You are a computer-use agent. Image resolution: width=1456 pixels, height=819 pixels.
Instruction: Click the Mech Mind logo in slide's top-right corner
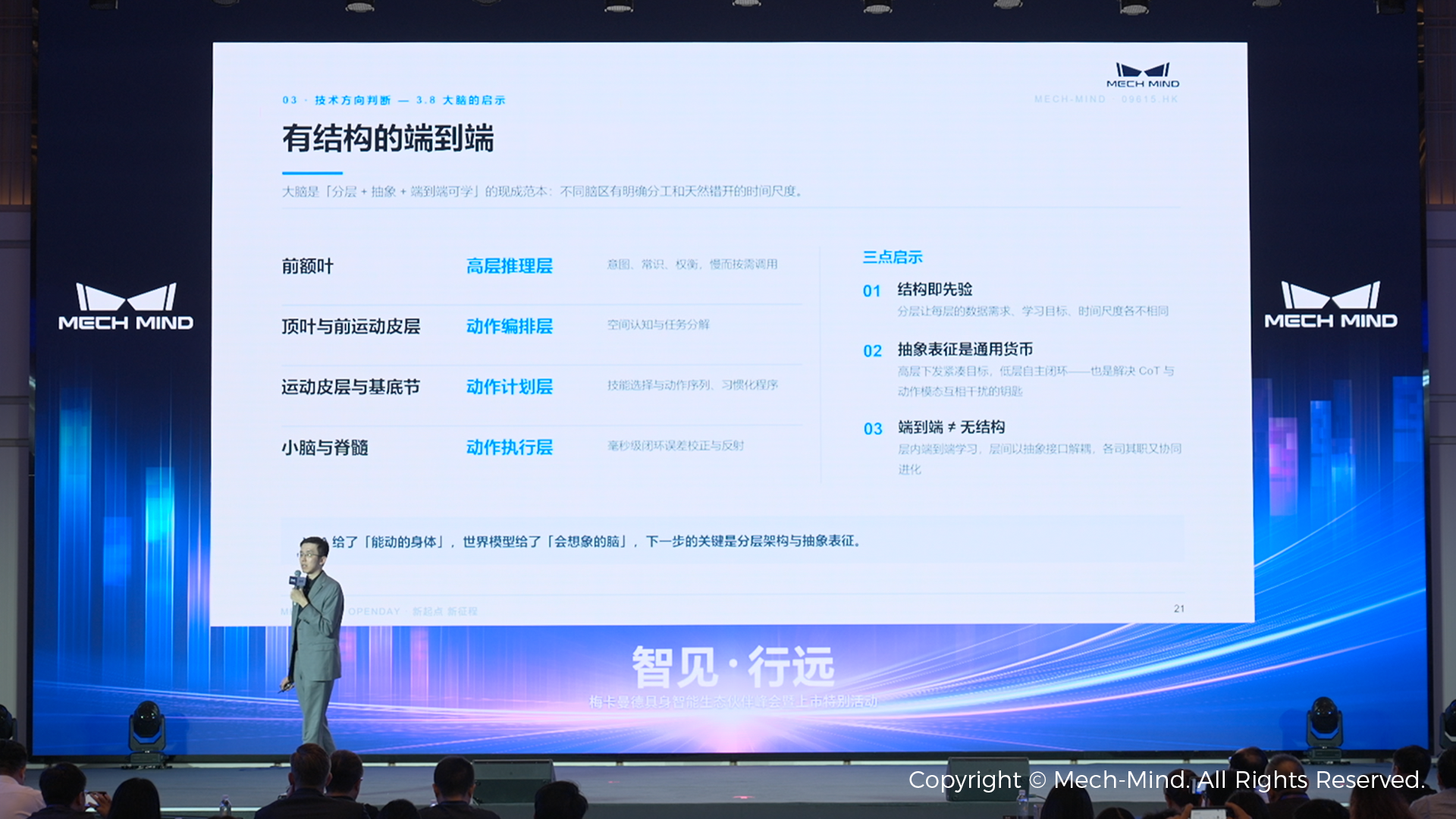pyautogui.click(x=1143, y=75)
